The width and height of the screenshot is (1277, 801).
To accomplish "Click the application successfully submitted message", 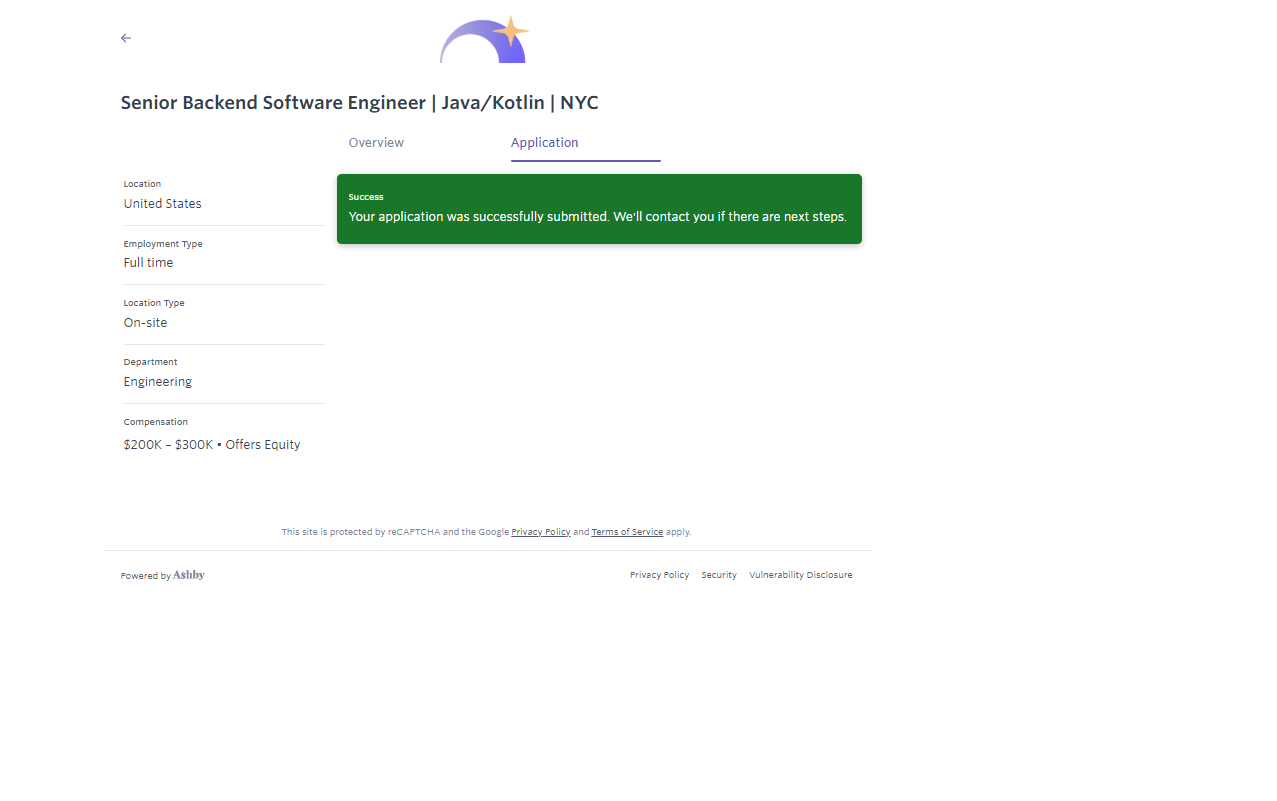I will click(x=597, y=217).
